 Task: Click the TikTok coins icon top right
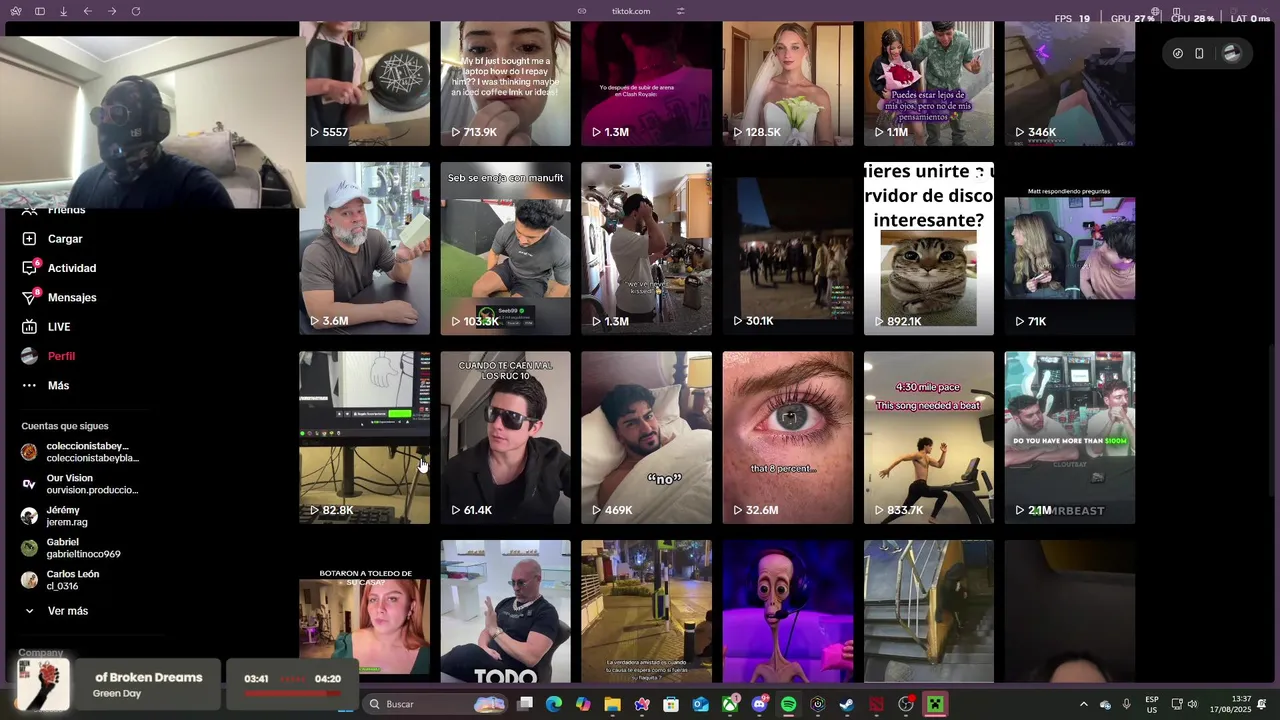coord(1177,53)
